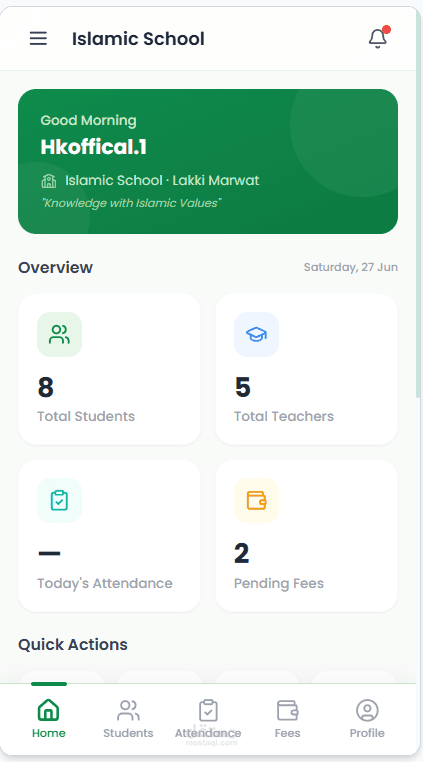Click the student count 8

46,387
